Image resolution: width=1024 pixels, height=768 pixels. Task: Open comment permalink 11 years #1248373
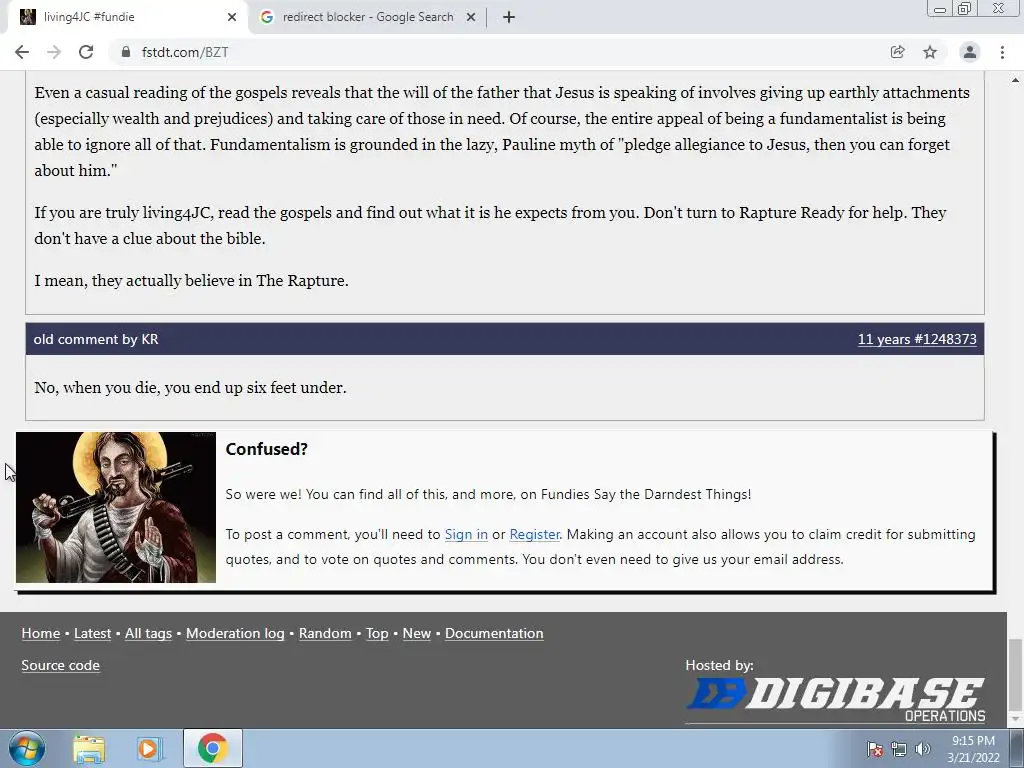[x=917, y=339]
